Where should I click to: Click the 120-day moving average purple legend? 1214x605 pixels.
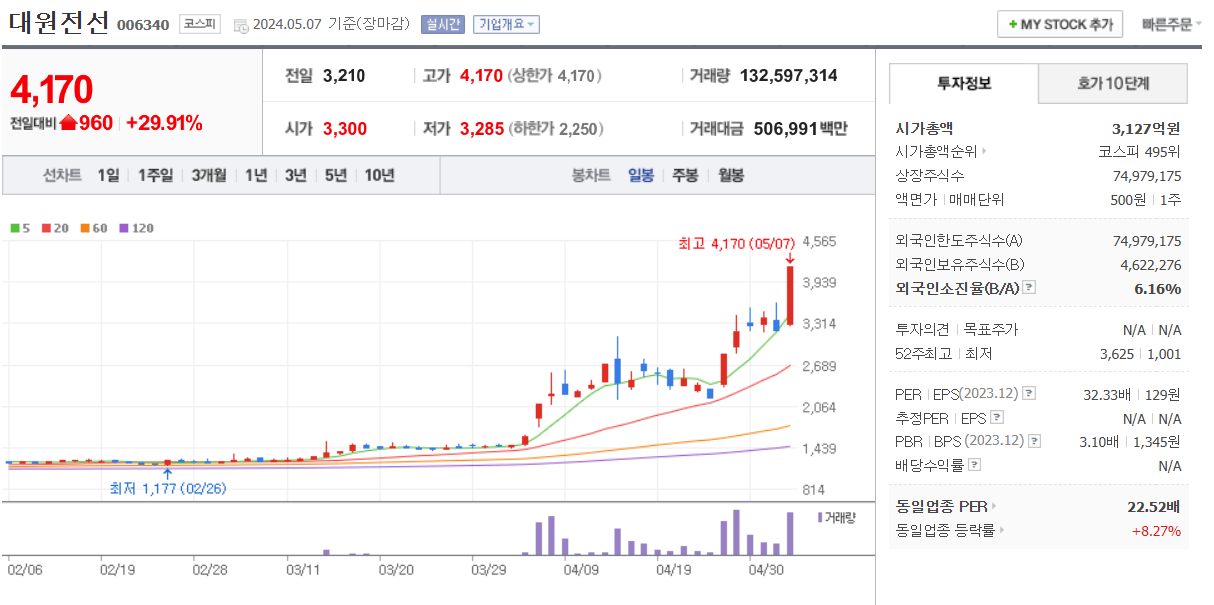tap(138, 228)
